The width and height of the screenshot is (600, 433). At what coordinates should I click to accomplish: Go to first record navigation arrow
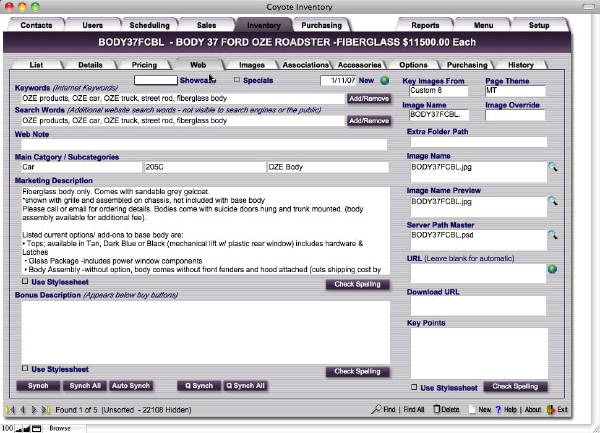click(10, 410)
